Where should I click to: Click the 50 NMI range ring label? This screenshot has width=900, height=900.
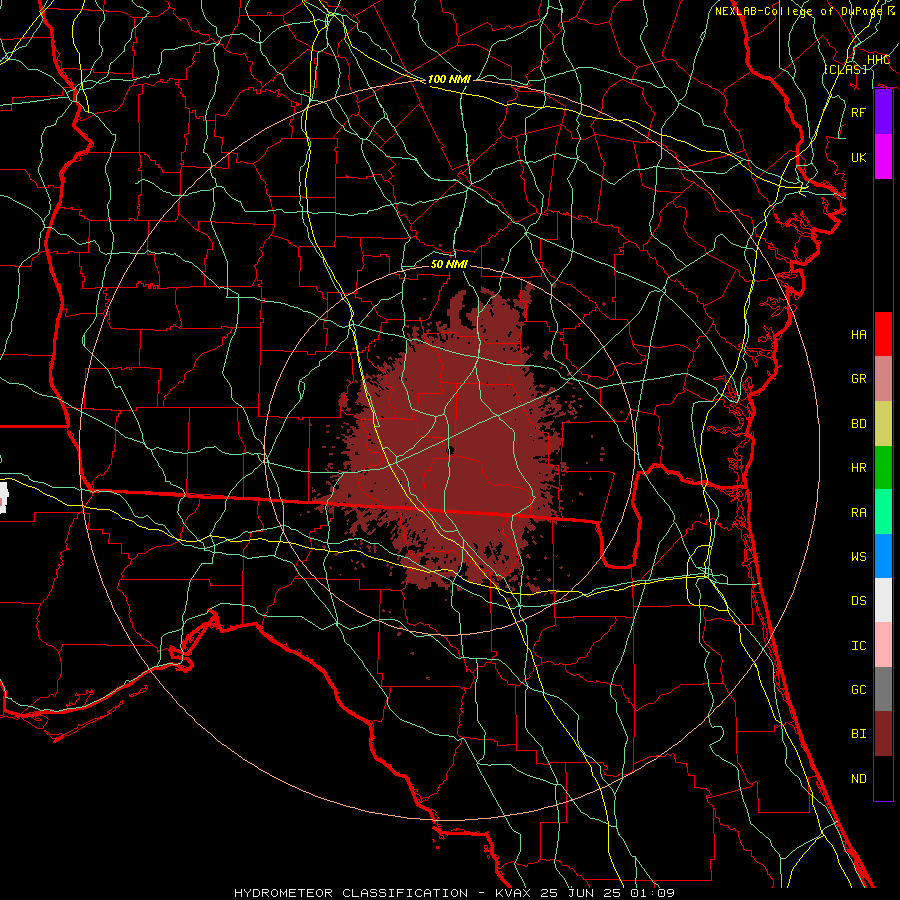[x=449, y=264]
